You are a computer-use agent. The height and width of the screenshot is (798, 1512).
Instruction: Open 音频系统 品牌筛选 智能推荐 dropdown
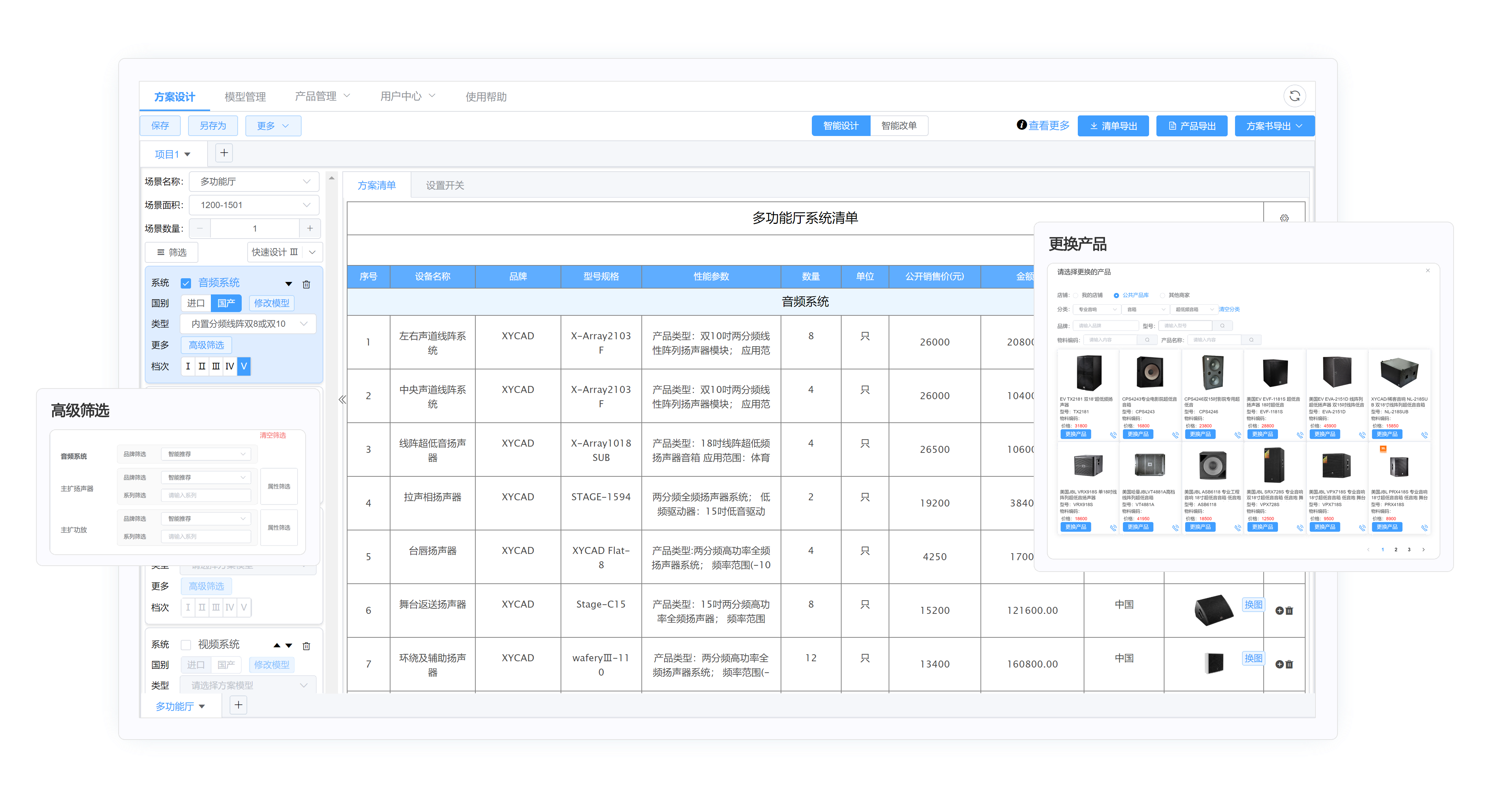206,454
